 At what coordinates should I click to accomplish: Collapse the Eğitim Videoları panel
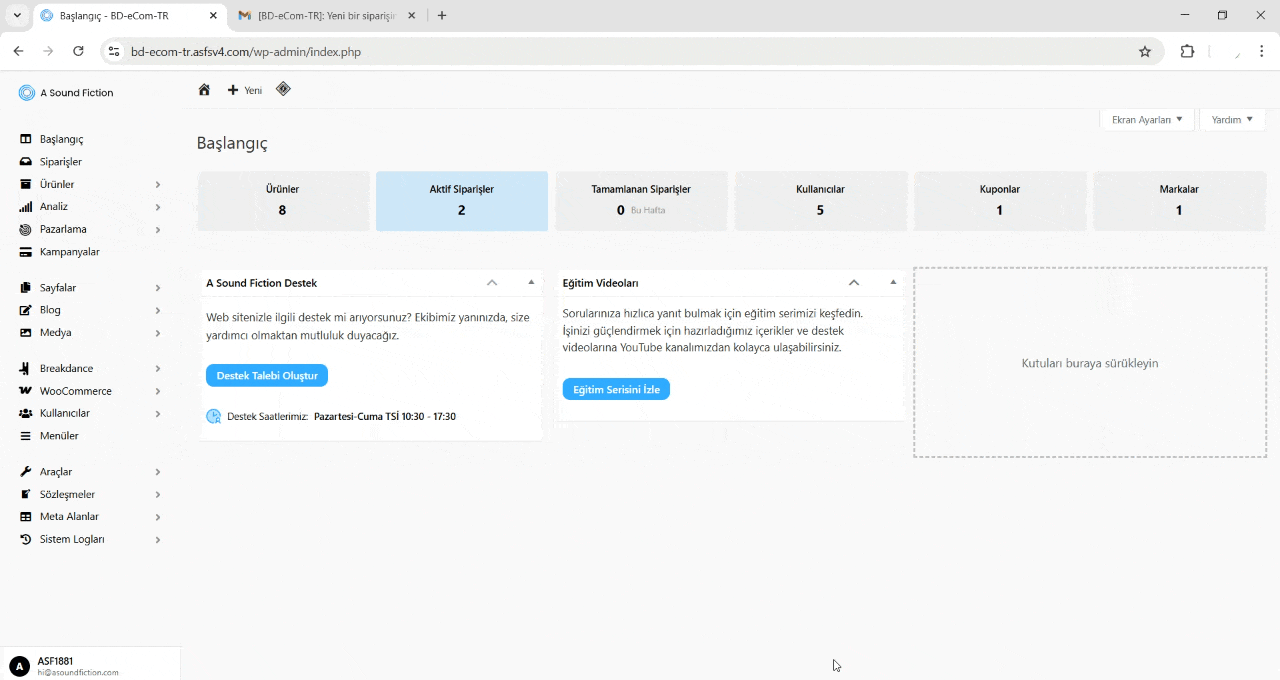854,283
